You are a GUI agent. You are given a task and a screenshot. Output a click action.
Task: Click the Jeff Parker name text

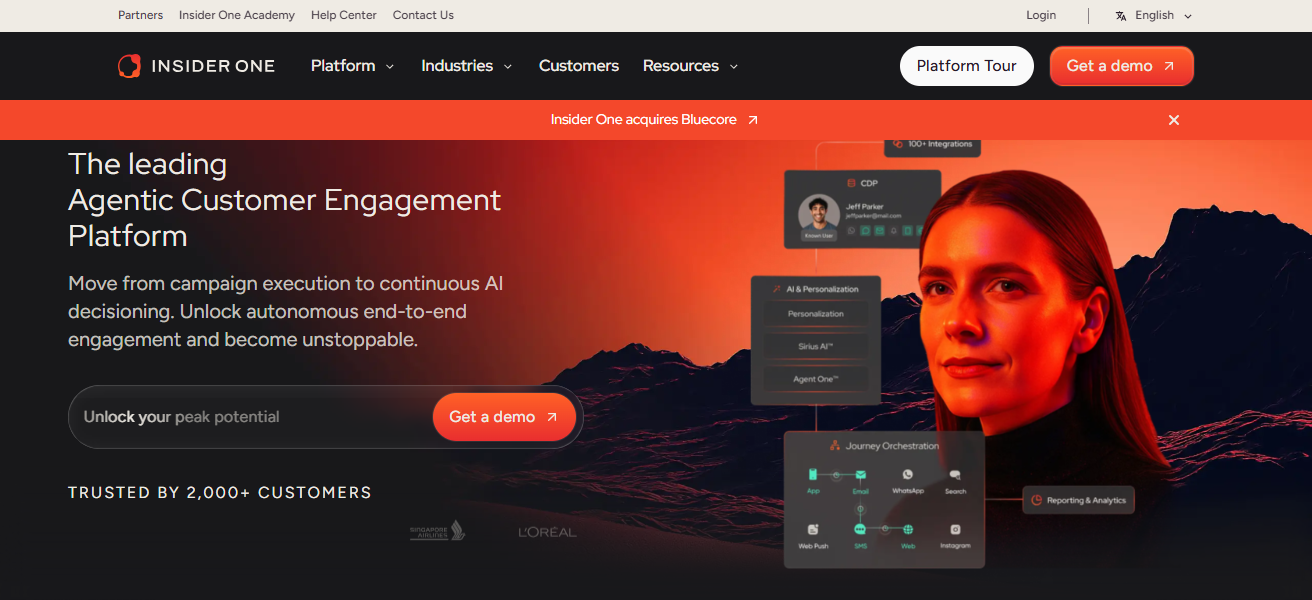point(865,207)
